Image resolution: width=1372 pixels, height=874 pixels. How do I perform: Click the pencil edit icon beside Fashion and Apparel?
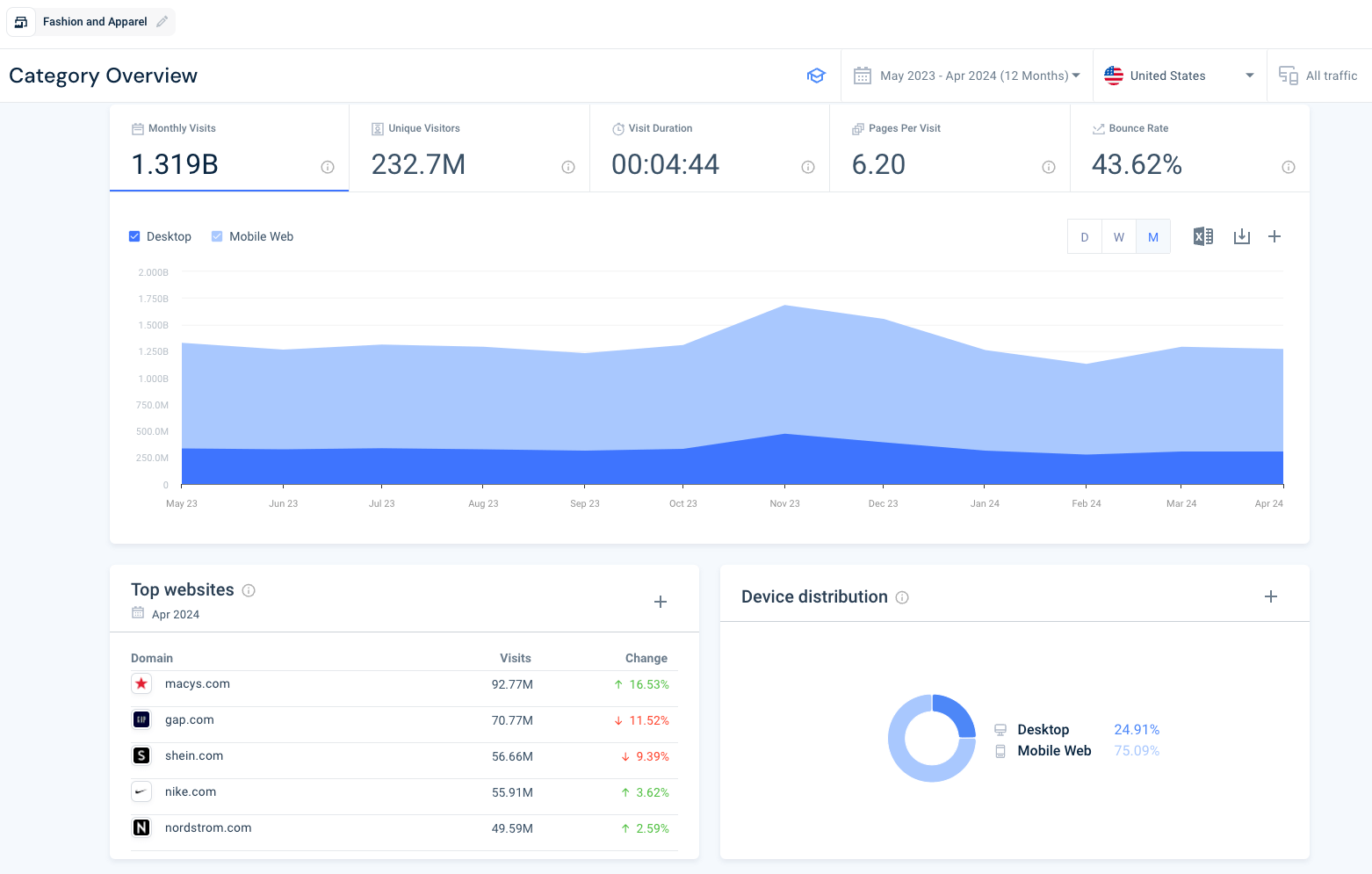click(x=162, y=22)
